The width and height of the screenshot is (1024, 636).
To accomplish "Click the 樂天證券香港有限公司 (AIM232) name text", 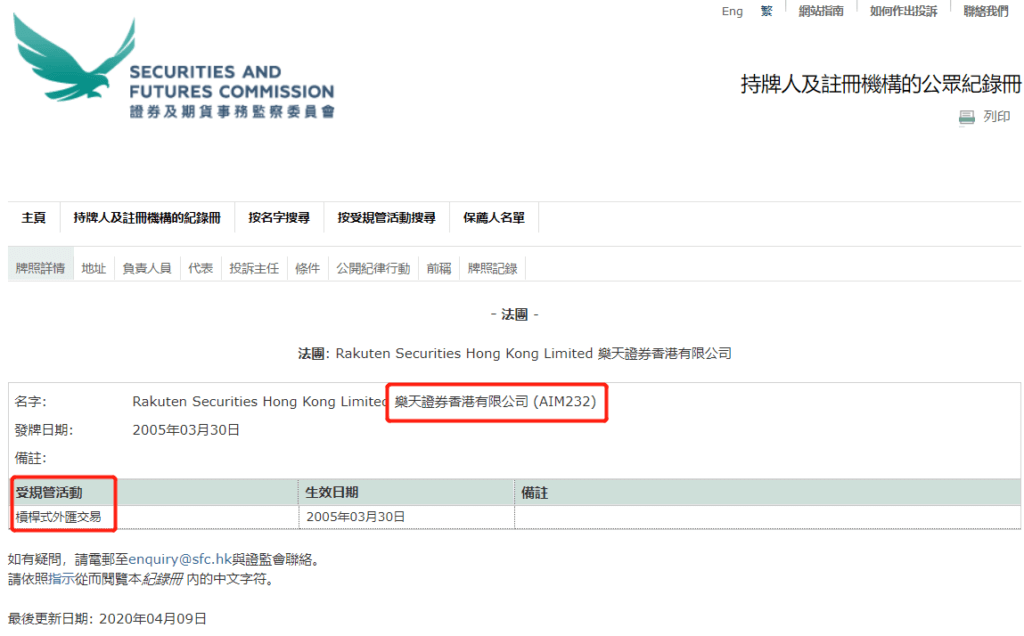I will [x=496, y=402].
